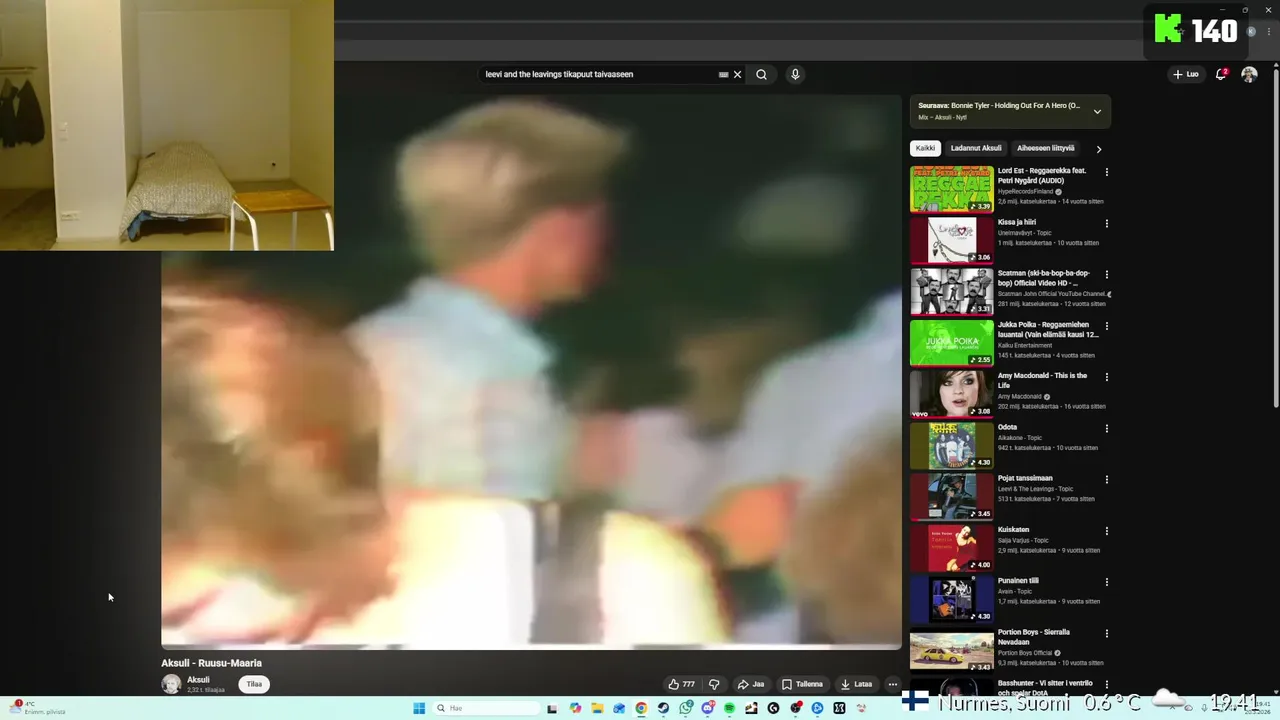The height and width of the screenshot is (720, 1280).
Task: Open options for Pojat tanssimaan
Action: pos(1106,479)
